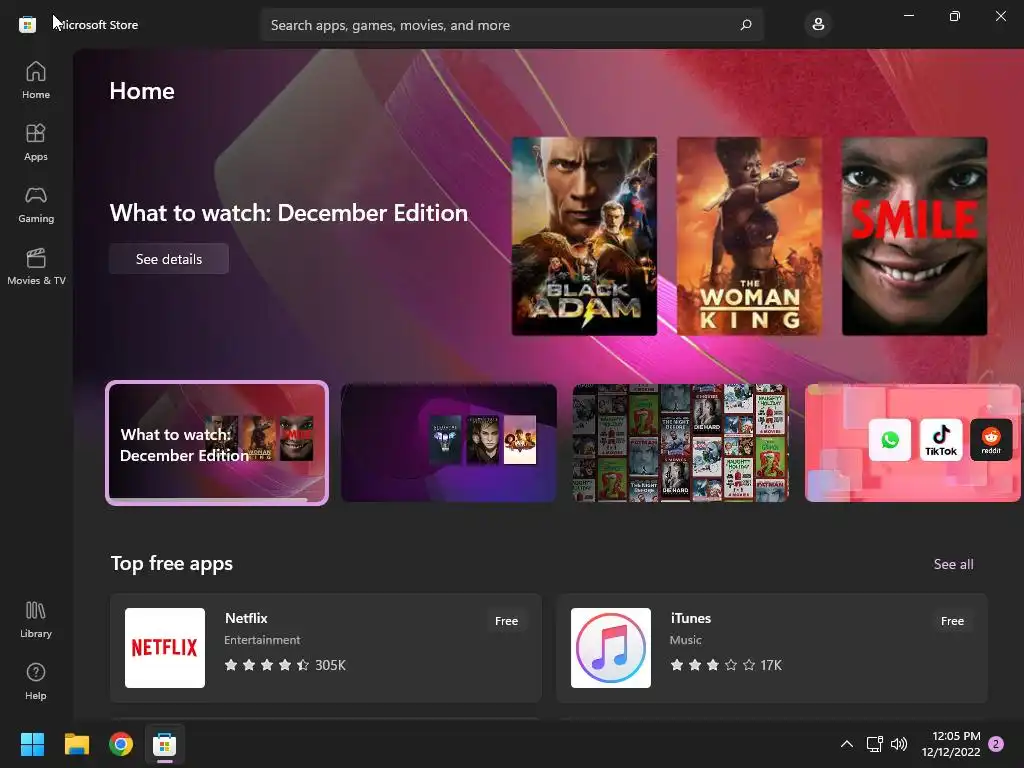Click Microsoft Store taskbar icon
This screenshot has height=768, width=1024.
pyautogui.click(x=165, y=744)
